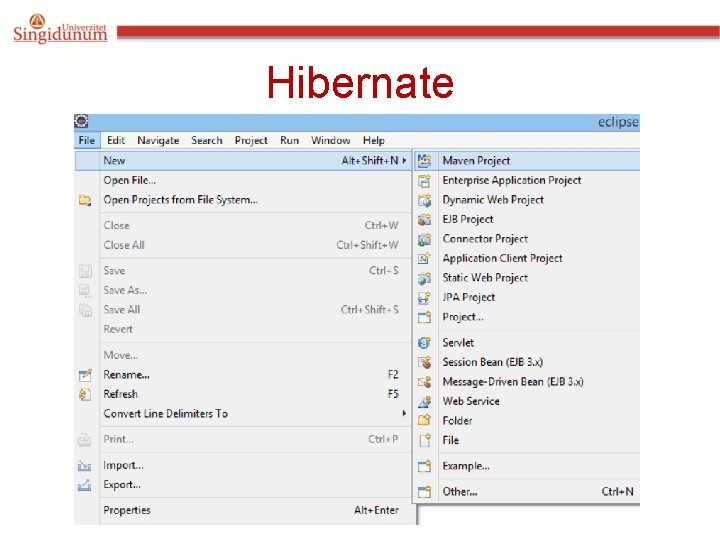The height and width of the screenshot is (540, 720).
Task: Select Session Bean (EJB 3.x) entry
Action: tap(527, 362)
